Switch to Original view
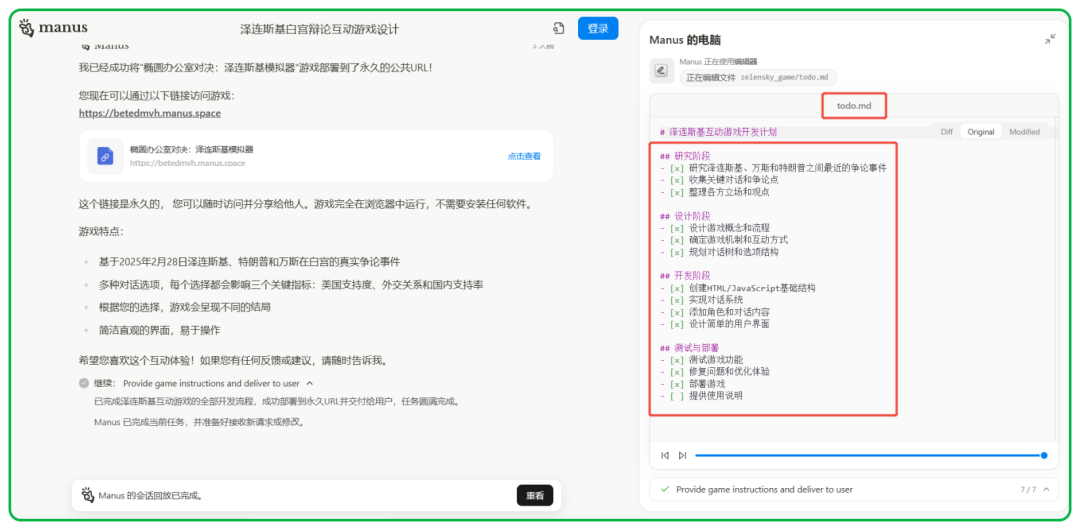The height and width of the screenshot is (530, 1080). 981,132
